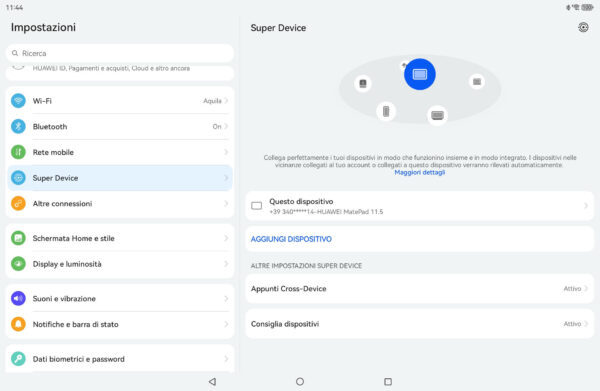The height and width of the screenshot is (391, 600).
Task: Tap the Bluetooth icon in settings list
Action: 18,127
